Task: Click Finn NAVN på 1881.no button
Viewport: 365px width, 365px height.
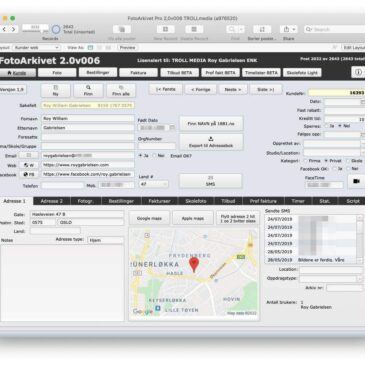Action: click(211, 123)
